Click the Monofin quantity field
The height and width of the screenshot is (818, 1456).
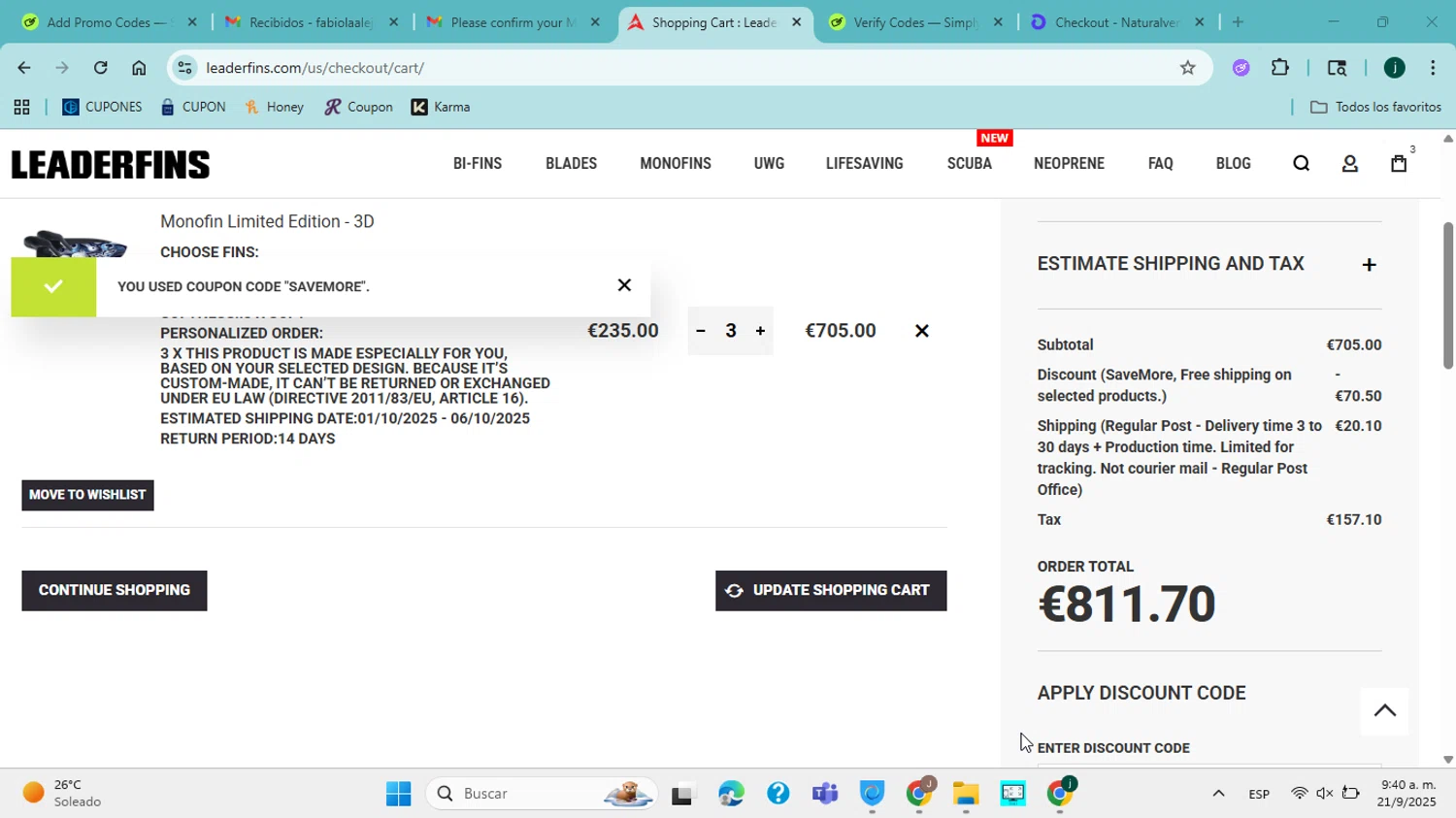pos(731,331)
